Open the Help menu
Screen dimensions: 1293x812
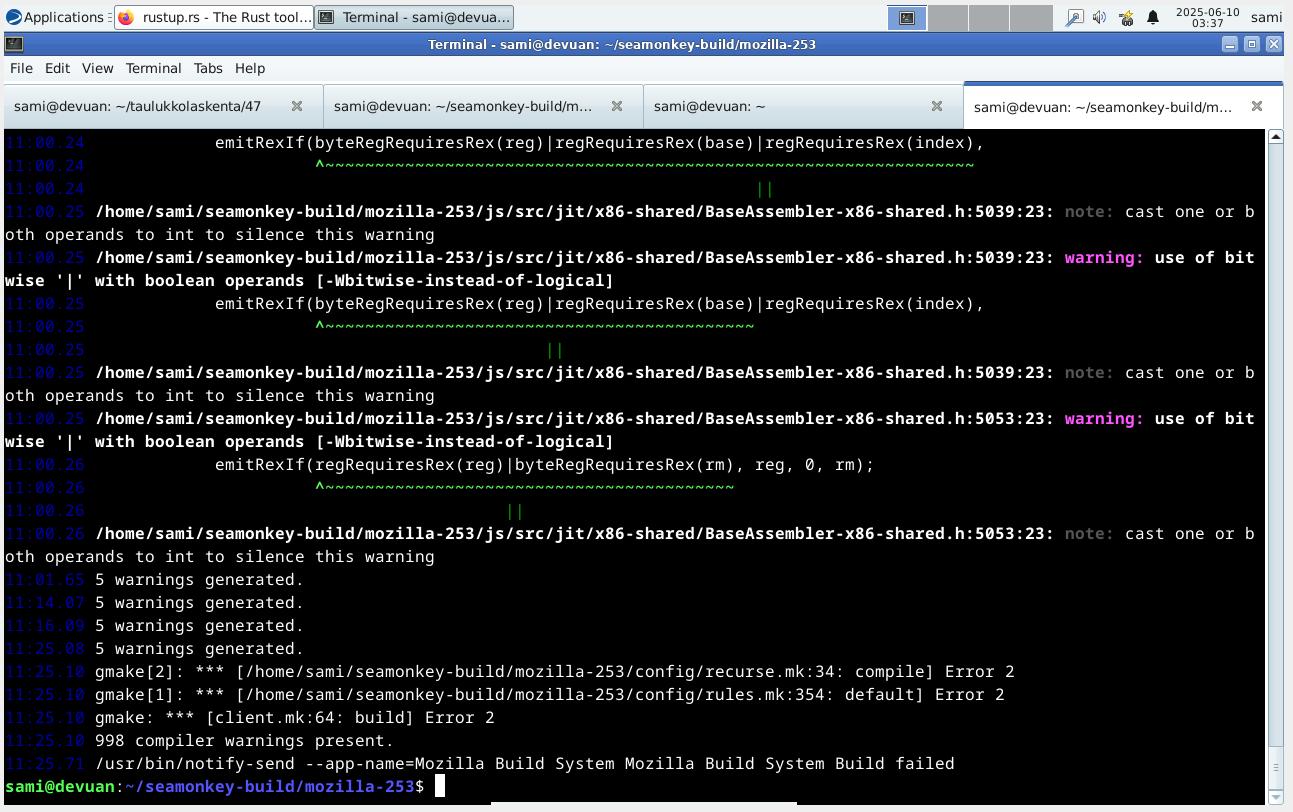pos(250,68)
